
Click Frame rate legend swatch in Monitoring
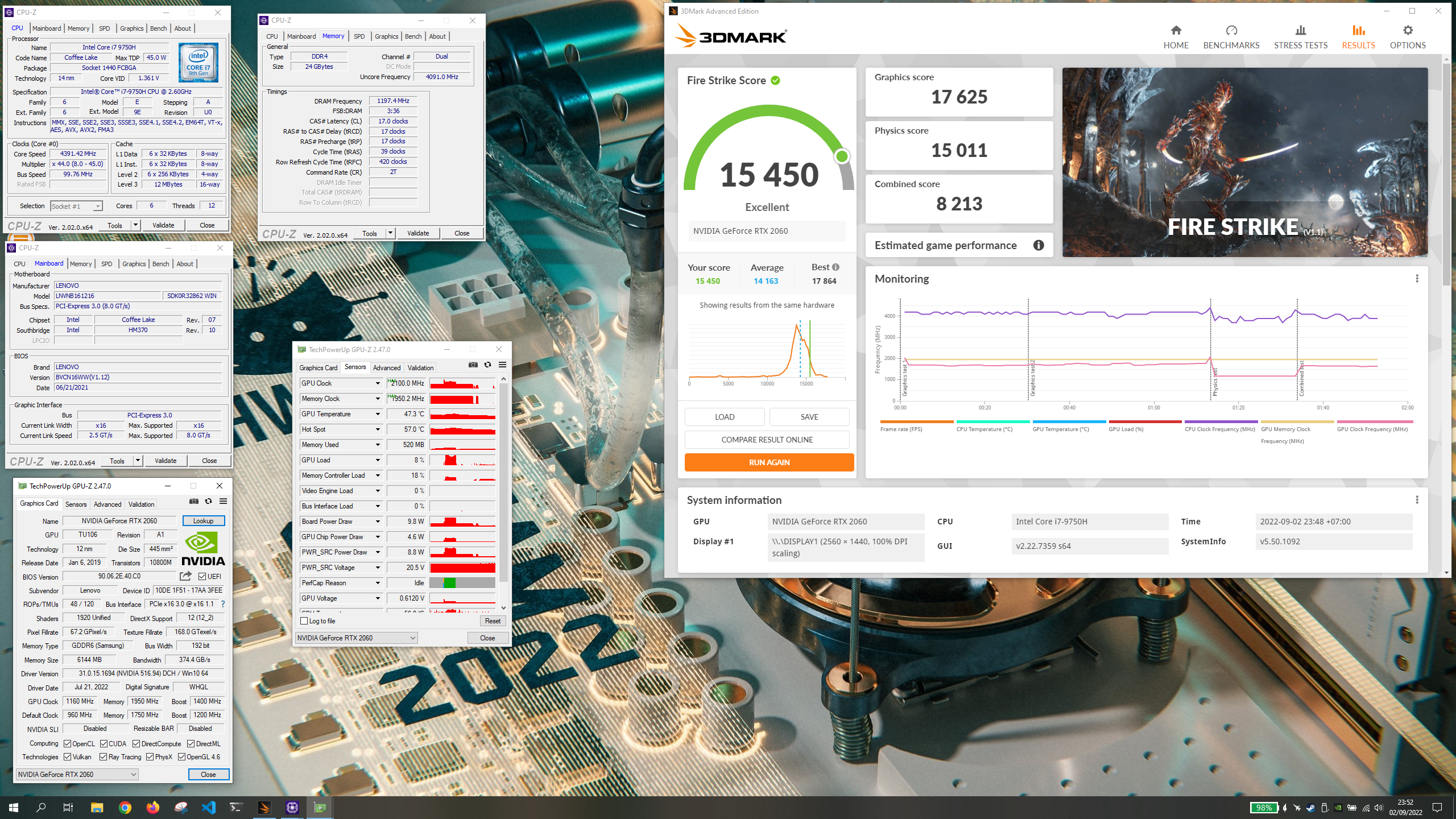coord(917,421)
